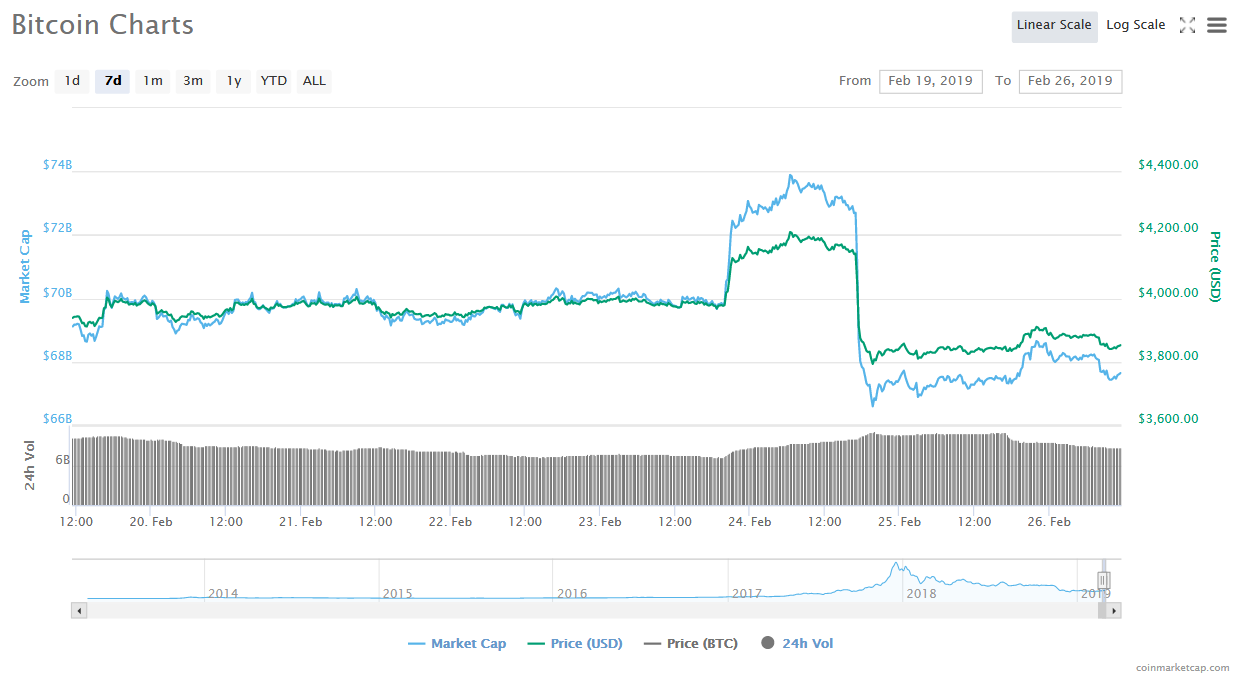Toggle fullscreen chart view icon
This screenshot has width=1240, height=676.
pos(1187,25)
